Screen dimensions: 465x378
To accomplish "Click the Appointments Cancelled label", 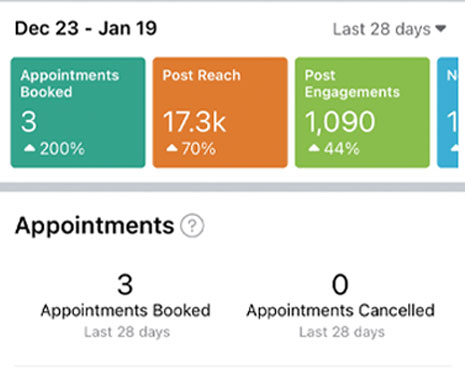I will pyautogui.click(x=340, y=311).
